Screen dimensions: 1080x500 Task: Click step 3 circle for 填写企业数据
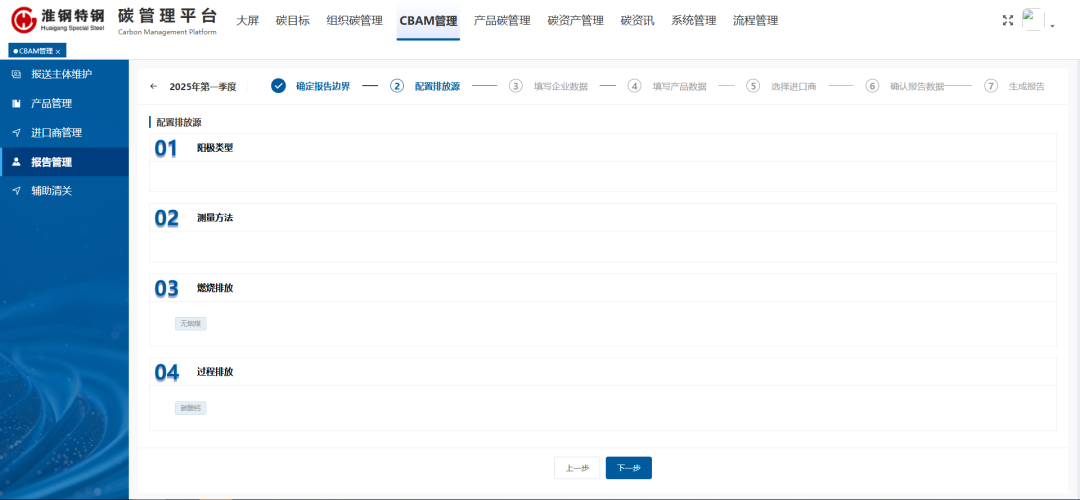(516, 86)
